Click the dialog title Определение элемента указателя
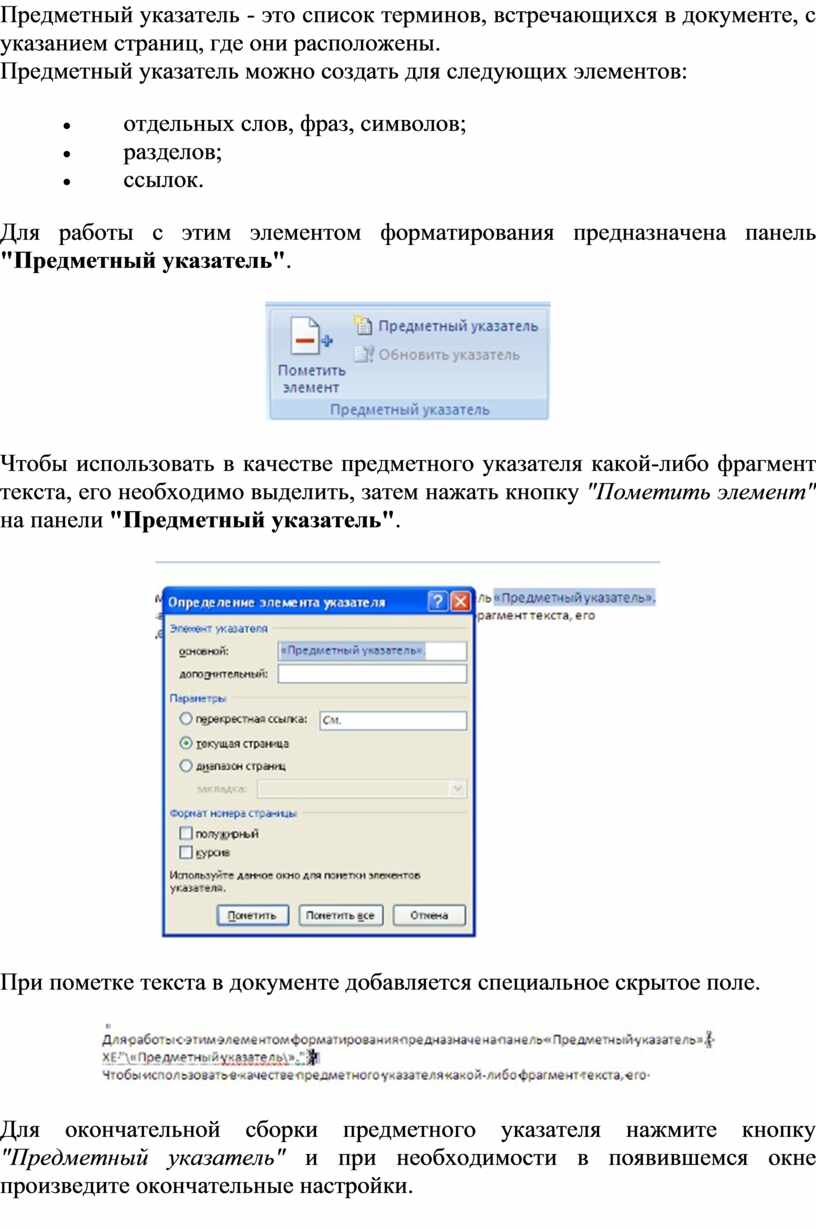The image size is (816, 1229). pyautogui.click(x=276, y=603)
